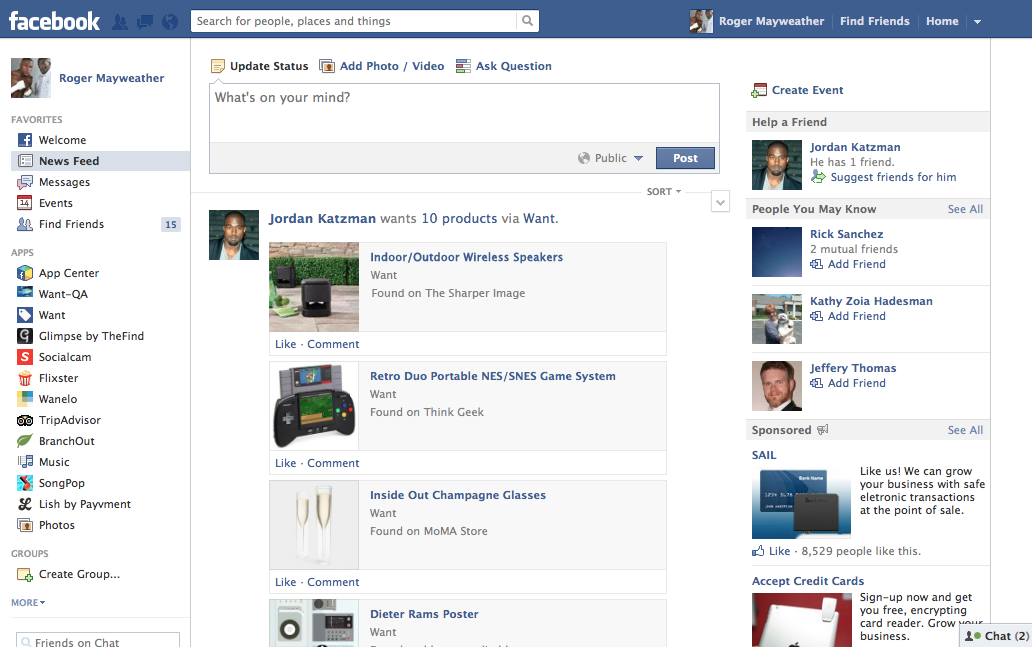
Task: Open the messages icon in top bar
Action: coord(144,22)
